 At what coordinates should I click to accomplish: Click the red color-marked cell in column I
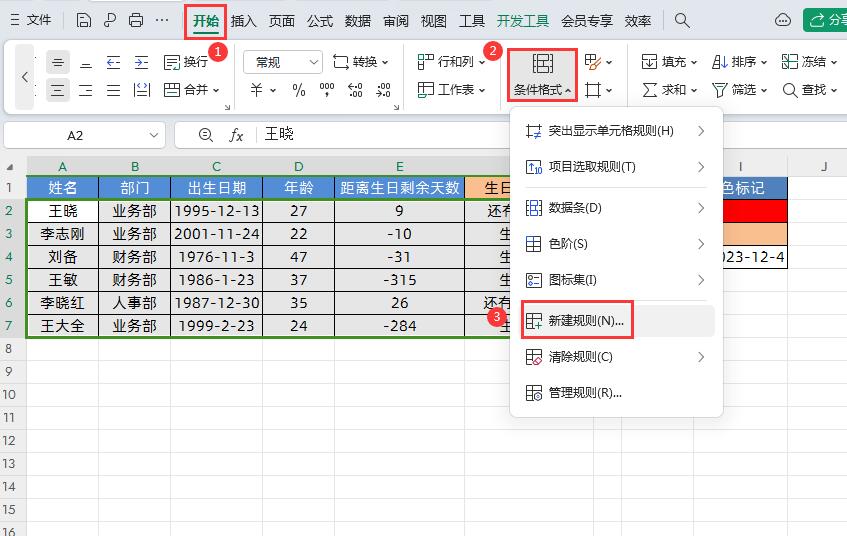(755, 211)
